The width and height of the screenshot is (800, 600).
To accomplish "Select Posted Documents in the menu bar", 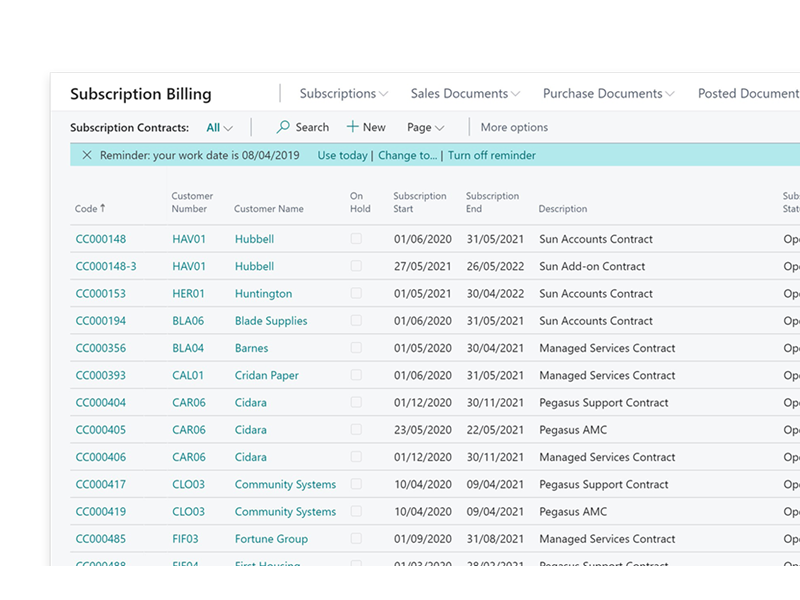I will tap(748, 93).
